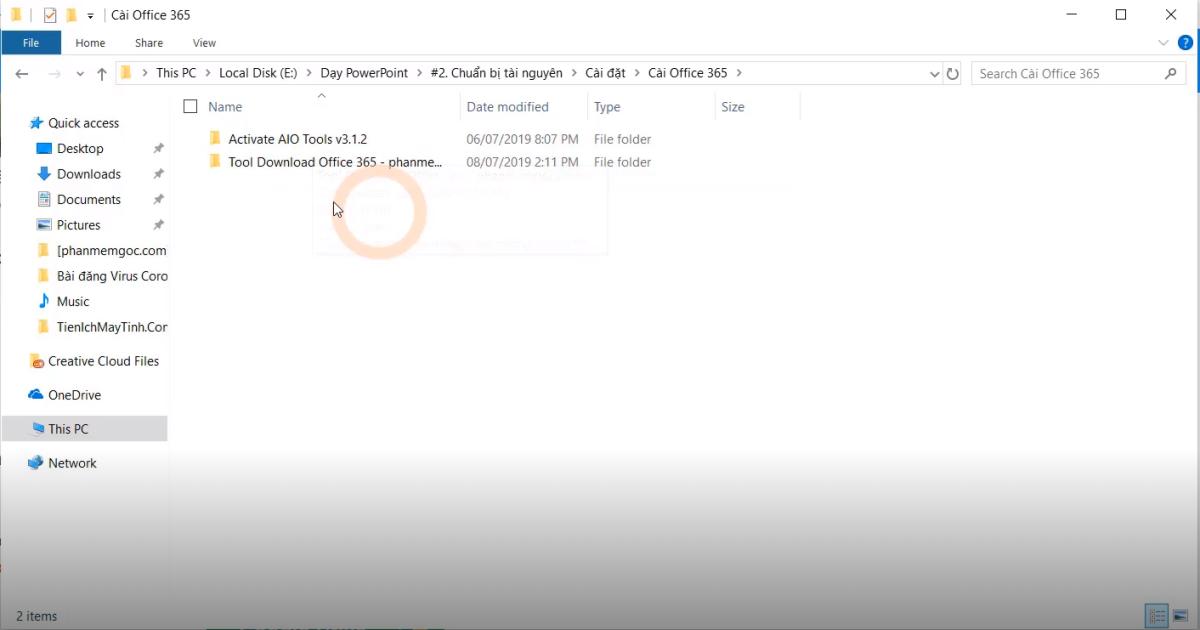Click This PC in the breadcrumb path
Screen dimensions: 1200x630
[x=177, y=73]
